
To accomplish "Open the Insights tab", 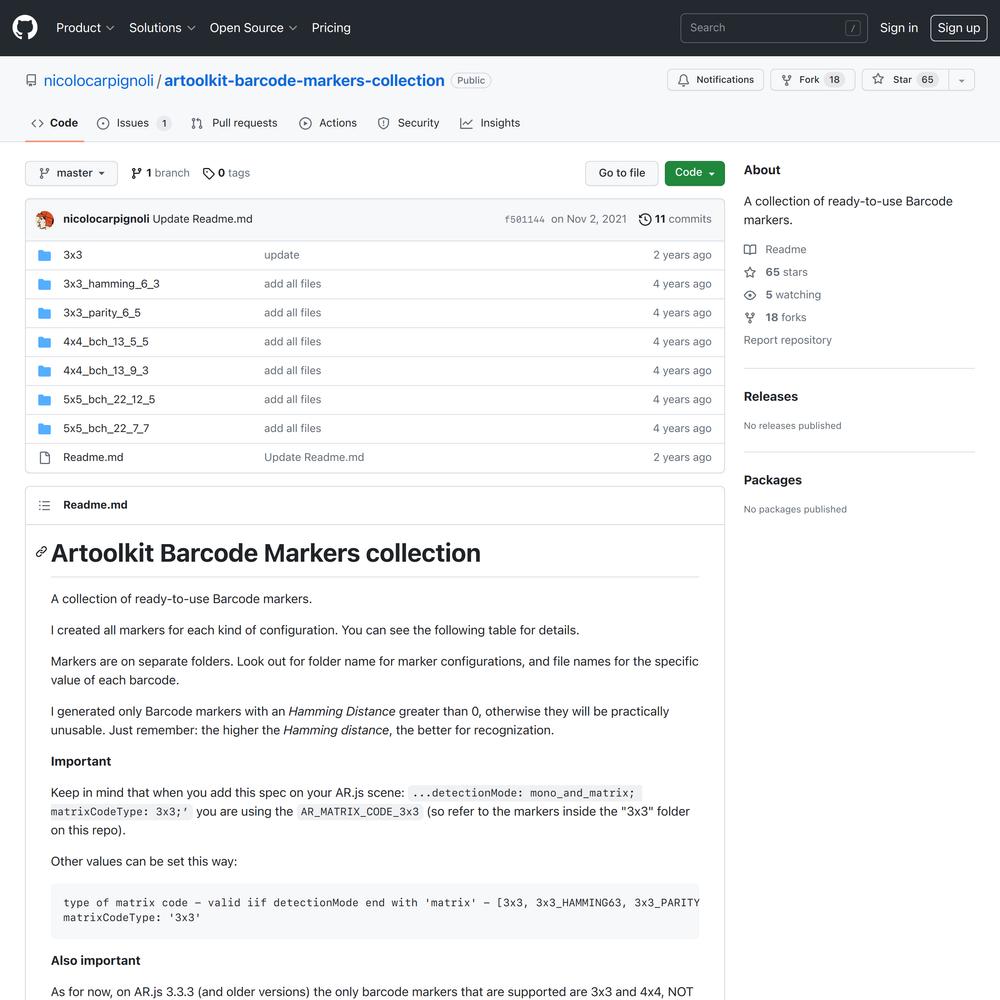I will [x=490, y=123].
